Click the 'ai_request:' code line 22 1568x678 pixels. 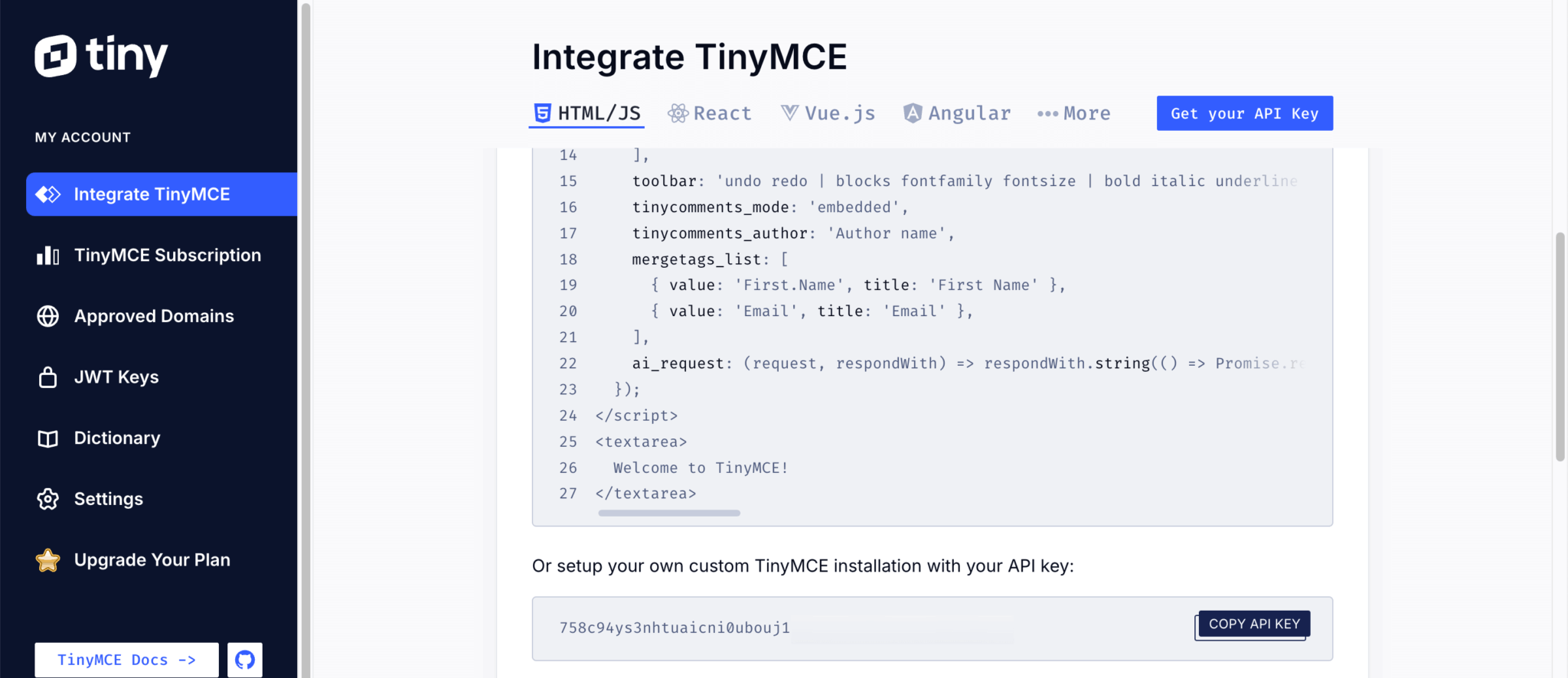969,363
